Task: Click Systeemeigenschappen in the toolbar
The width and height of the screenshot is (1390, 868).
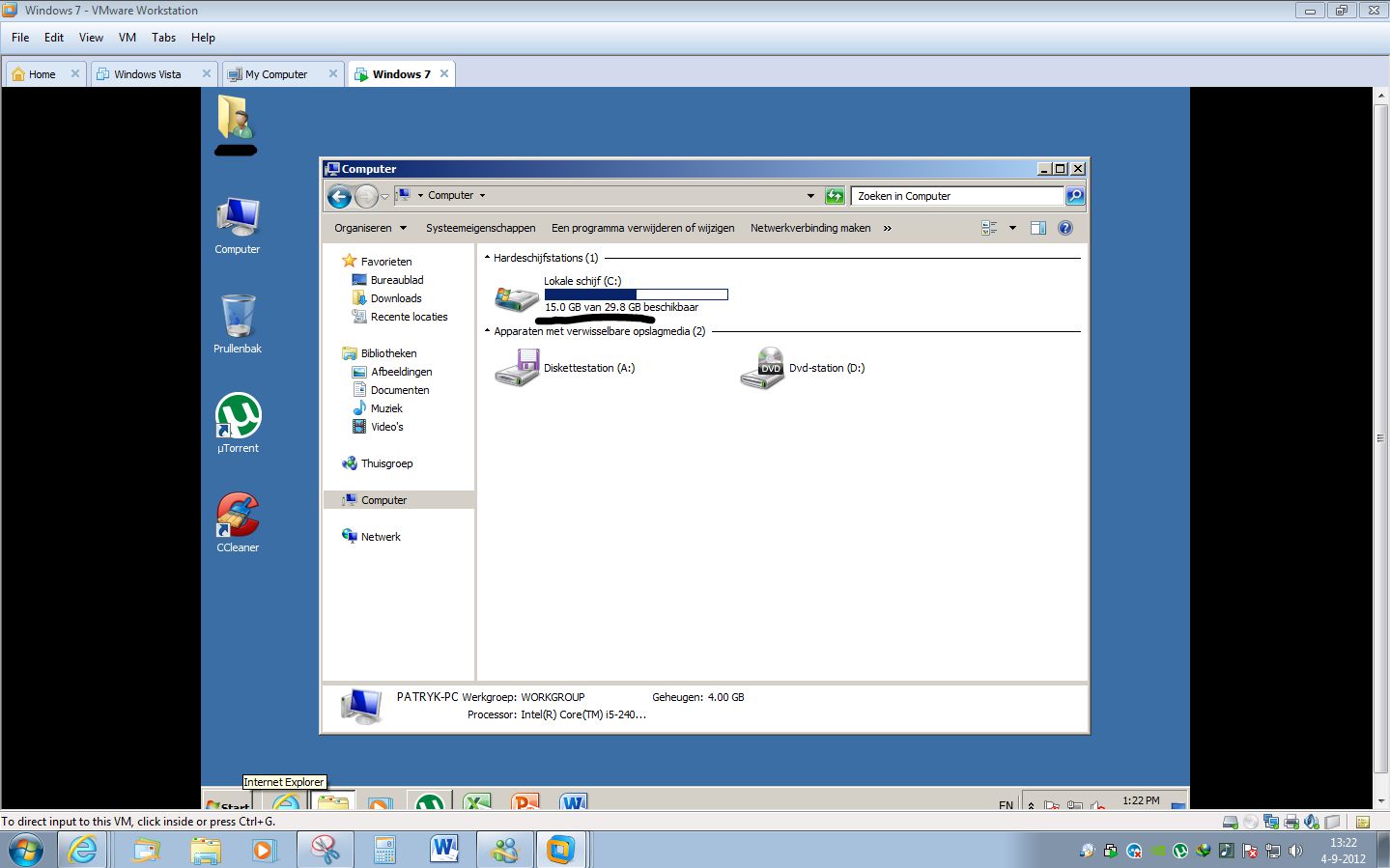Action: coord(481,229)
